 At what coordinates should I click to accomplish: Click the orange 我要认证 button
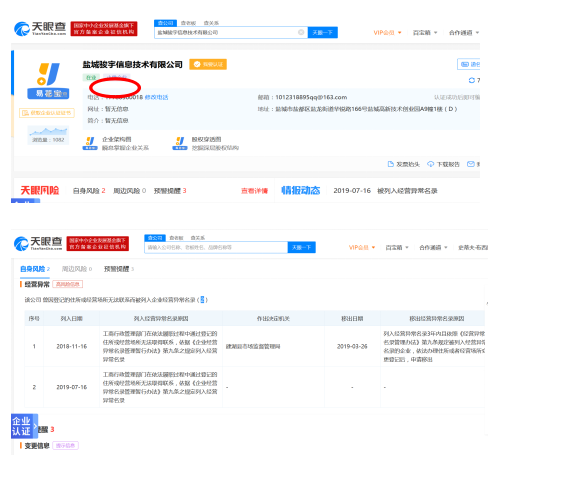(208, 64)
